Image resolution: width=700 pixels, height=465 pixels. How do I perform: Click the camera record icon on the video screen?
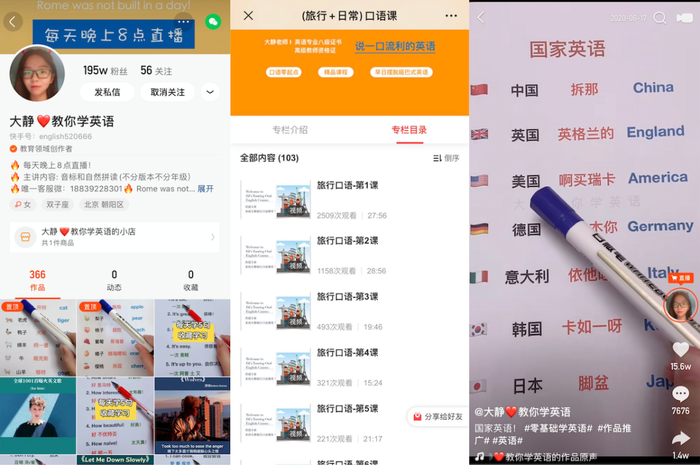685,18
